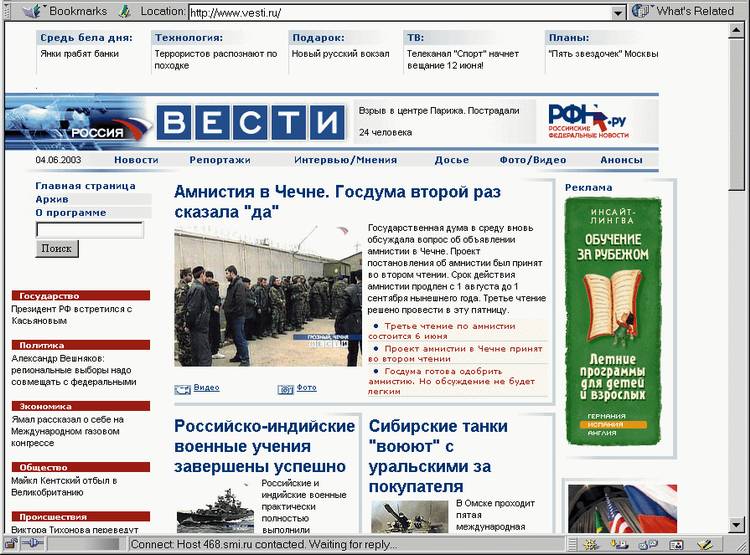This screenshot has height=555, width=750.
Task: Click the Фото camera icon
Action: coord(286,390)
